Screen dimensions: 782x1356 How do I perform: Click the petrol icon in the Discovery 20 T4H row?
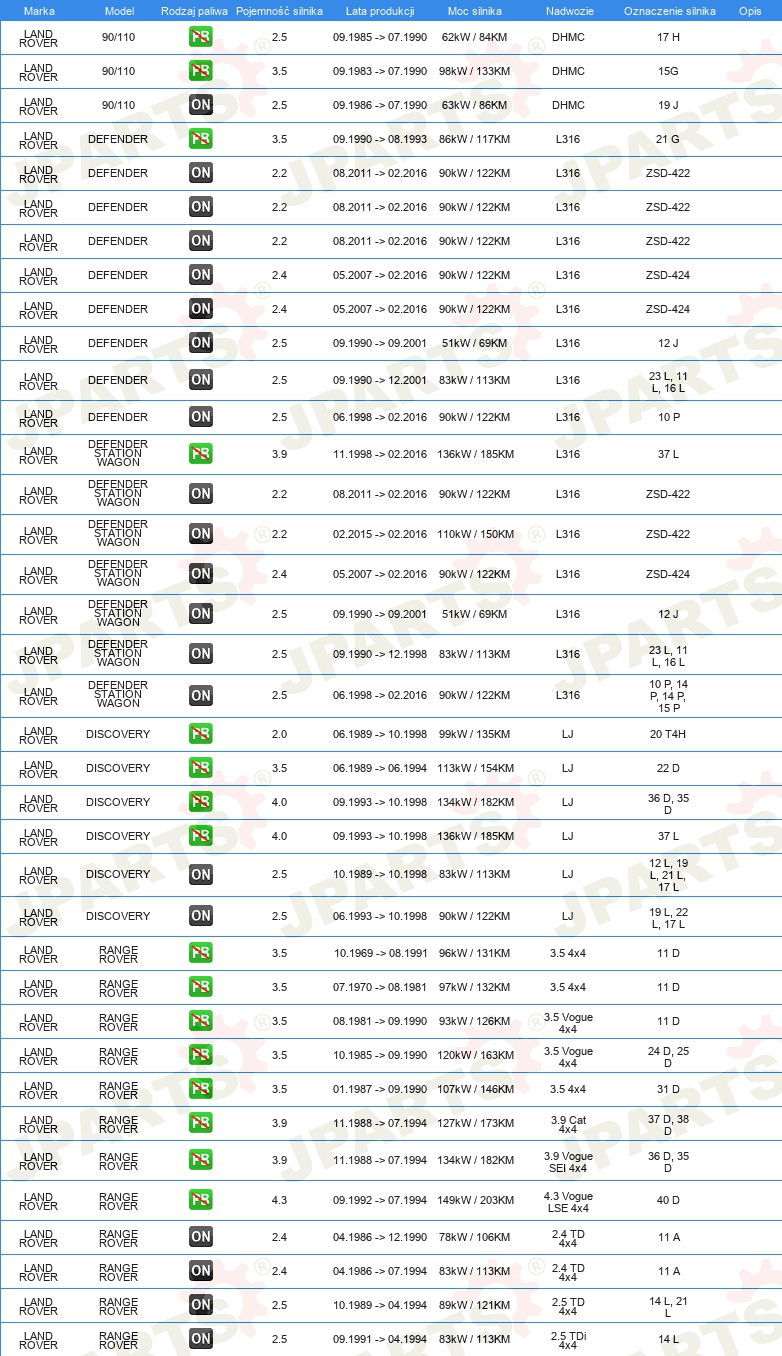coord(201,734)
